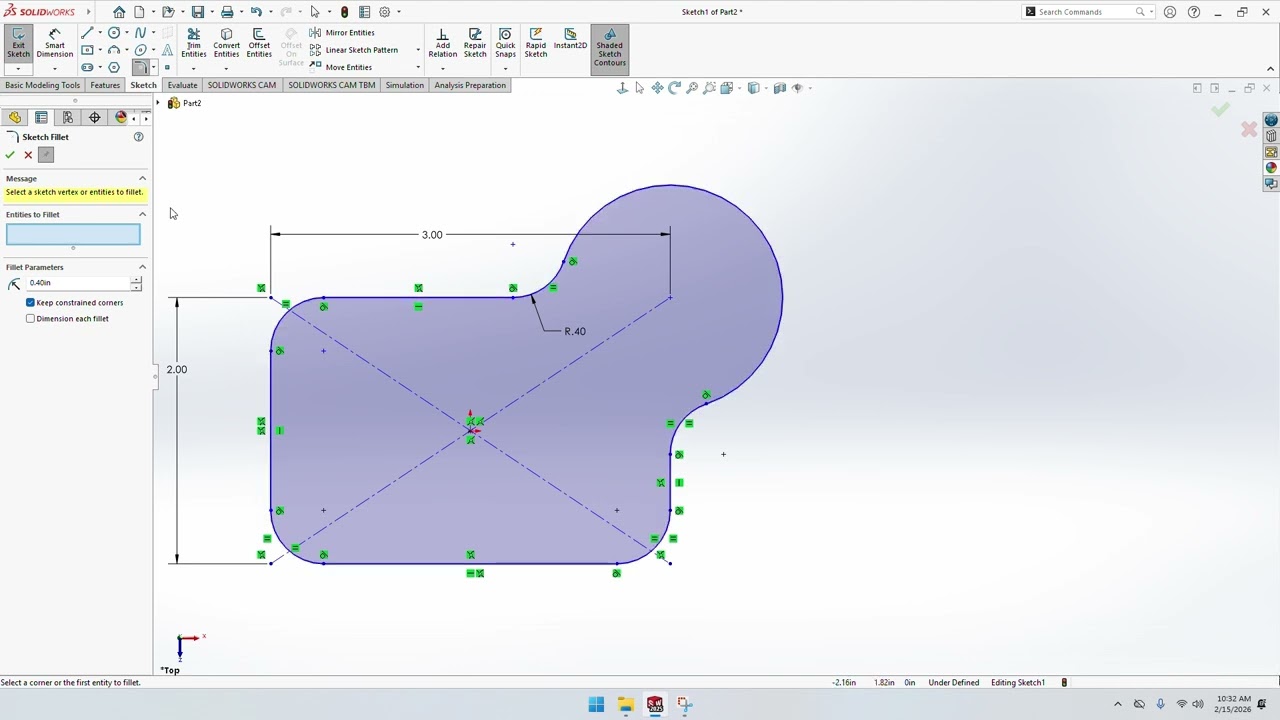Collapse the Message section

pyautogui.click(x=142, y=178)
